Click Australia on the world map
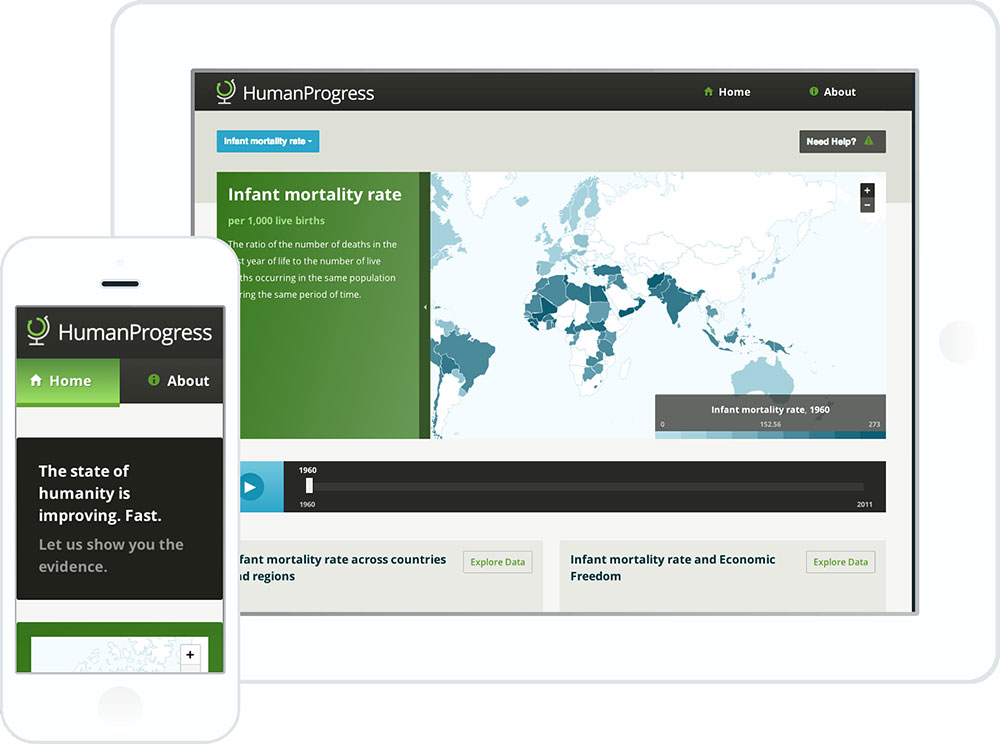This screenshot has height=744, width=1000. (x=762, y=379)
